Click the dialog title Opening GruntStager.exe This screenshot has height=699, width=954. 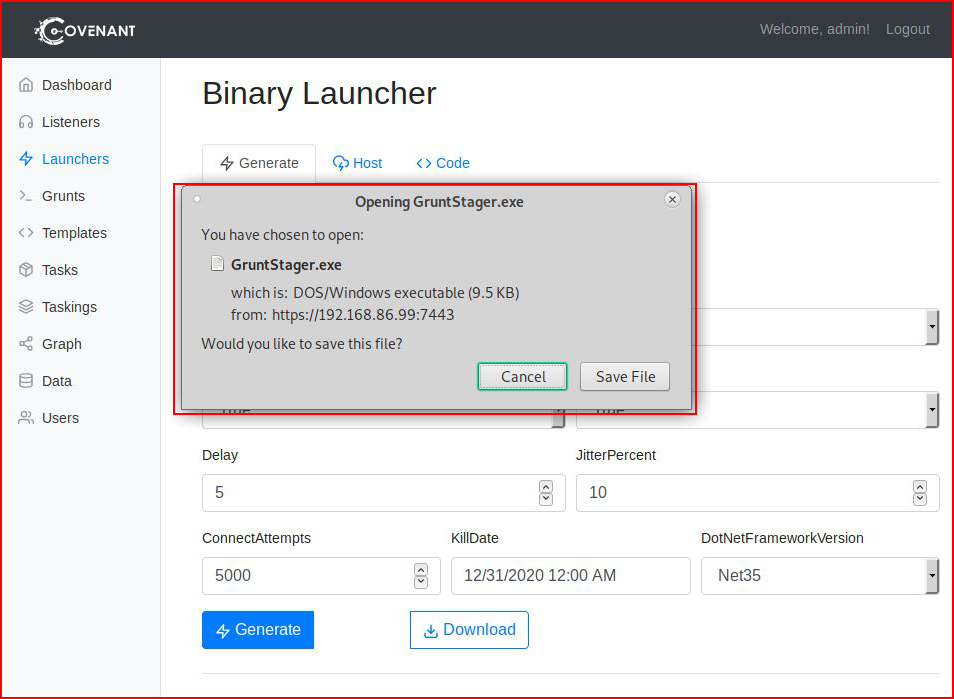(x=439, y=202)
